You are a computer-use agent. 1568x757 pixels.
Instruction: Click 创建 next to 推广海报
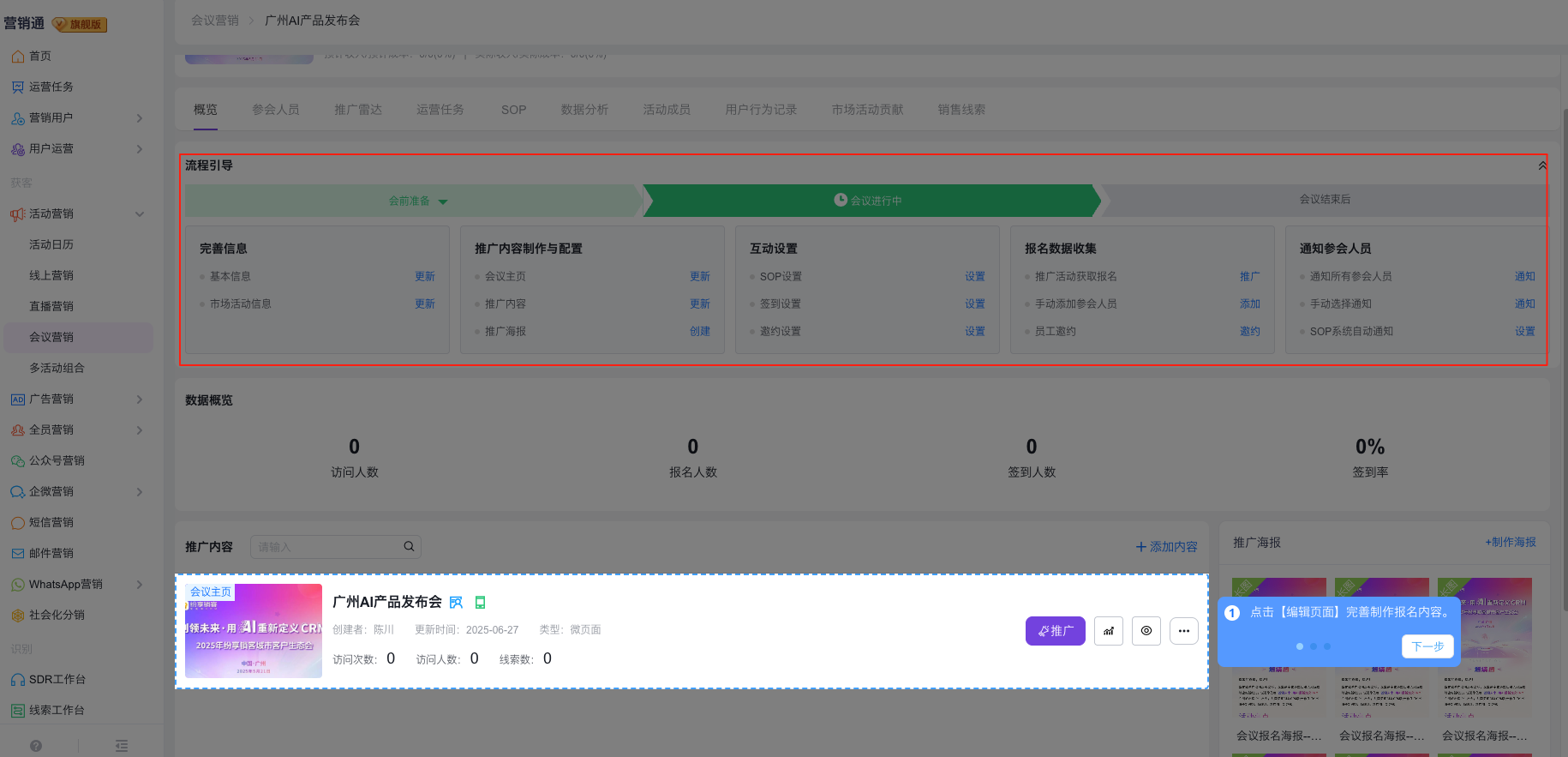point(700,332)
